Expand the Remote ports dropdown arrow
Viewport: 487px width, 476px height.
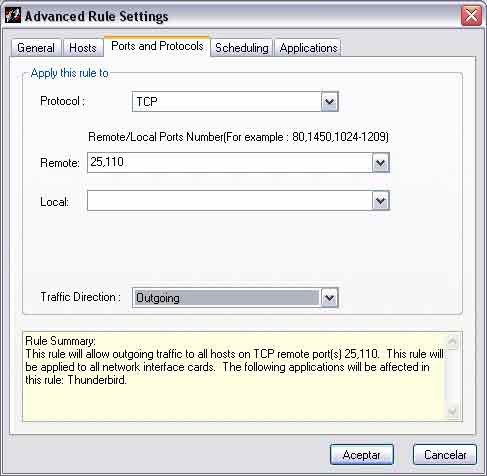tap(381, 163)
